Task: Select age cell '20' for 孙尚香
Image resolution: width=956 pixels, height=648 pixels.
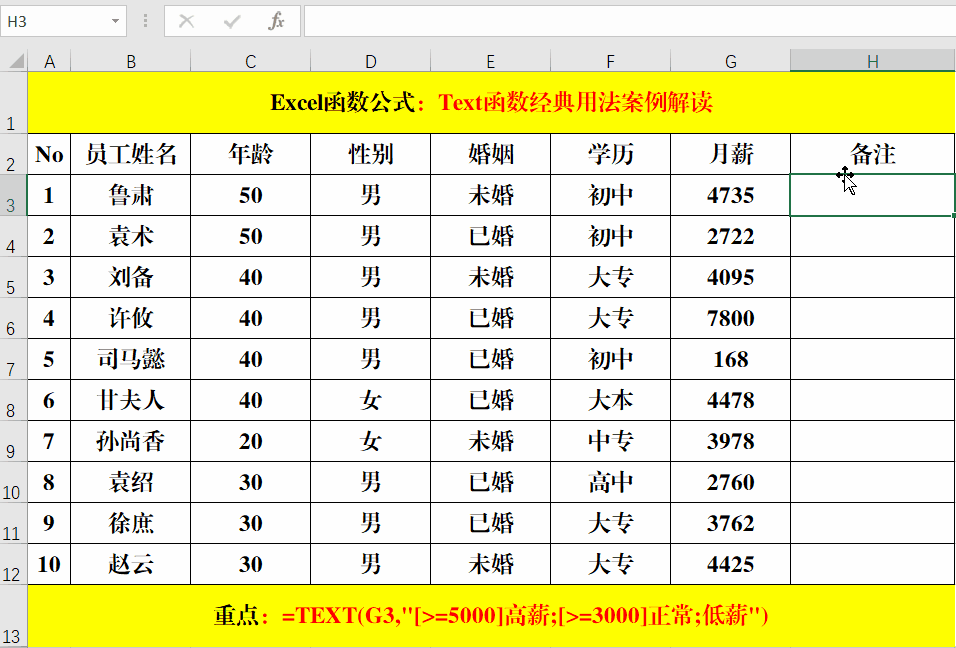Action: click(251, 441)
